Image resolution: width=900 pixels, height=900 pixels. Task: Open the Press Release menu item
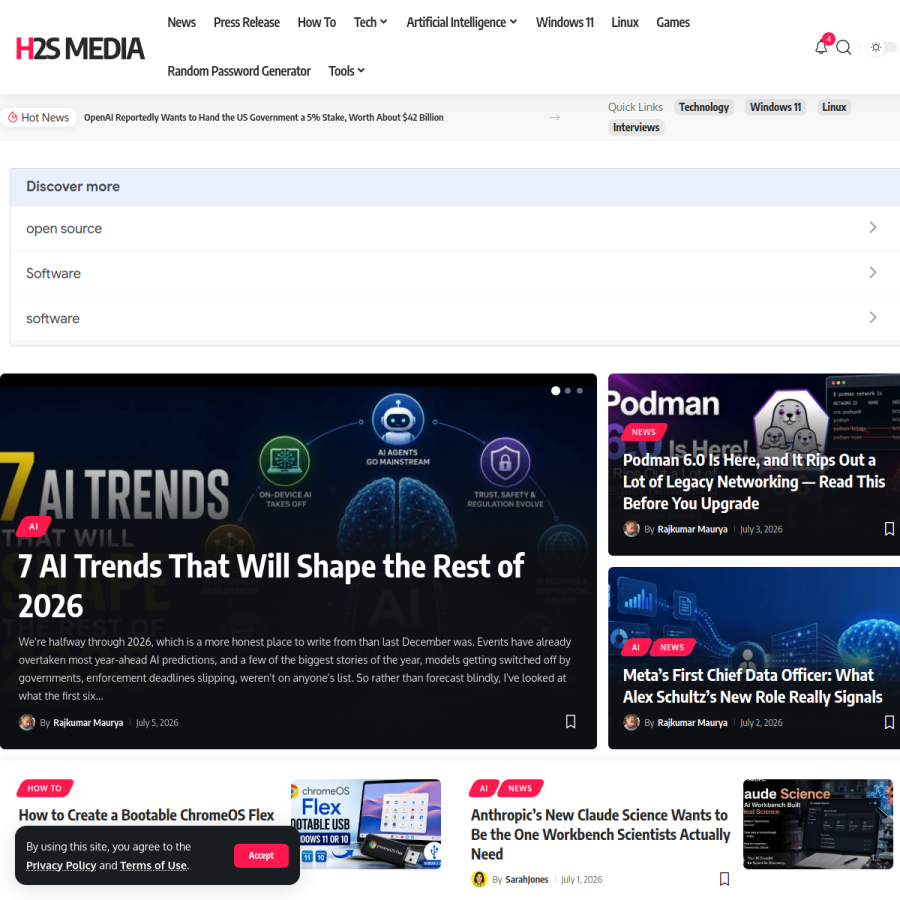pyautogui.click(x=246, y=22)
